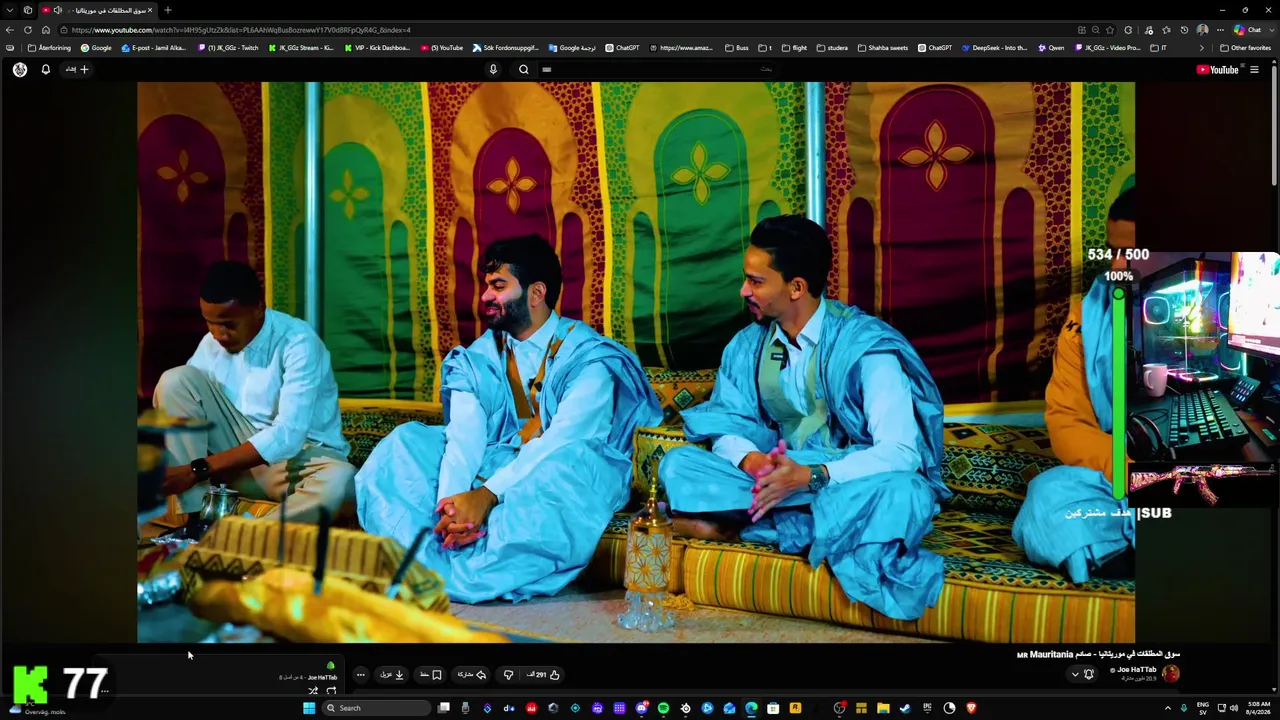1280x720 pixels.
Task: Toggle playlist shuffle
Action: point(313,691)
